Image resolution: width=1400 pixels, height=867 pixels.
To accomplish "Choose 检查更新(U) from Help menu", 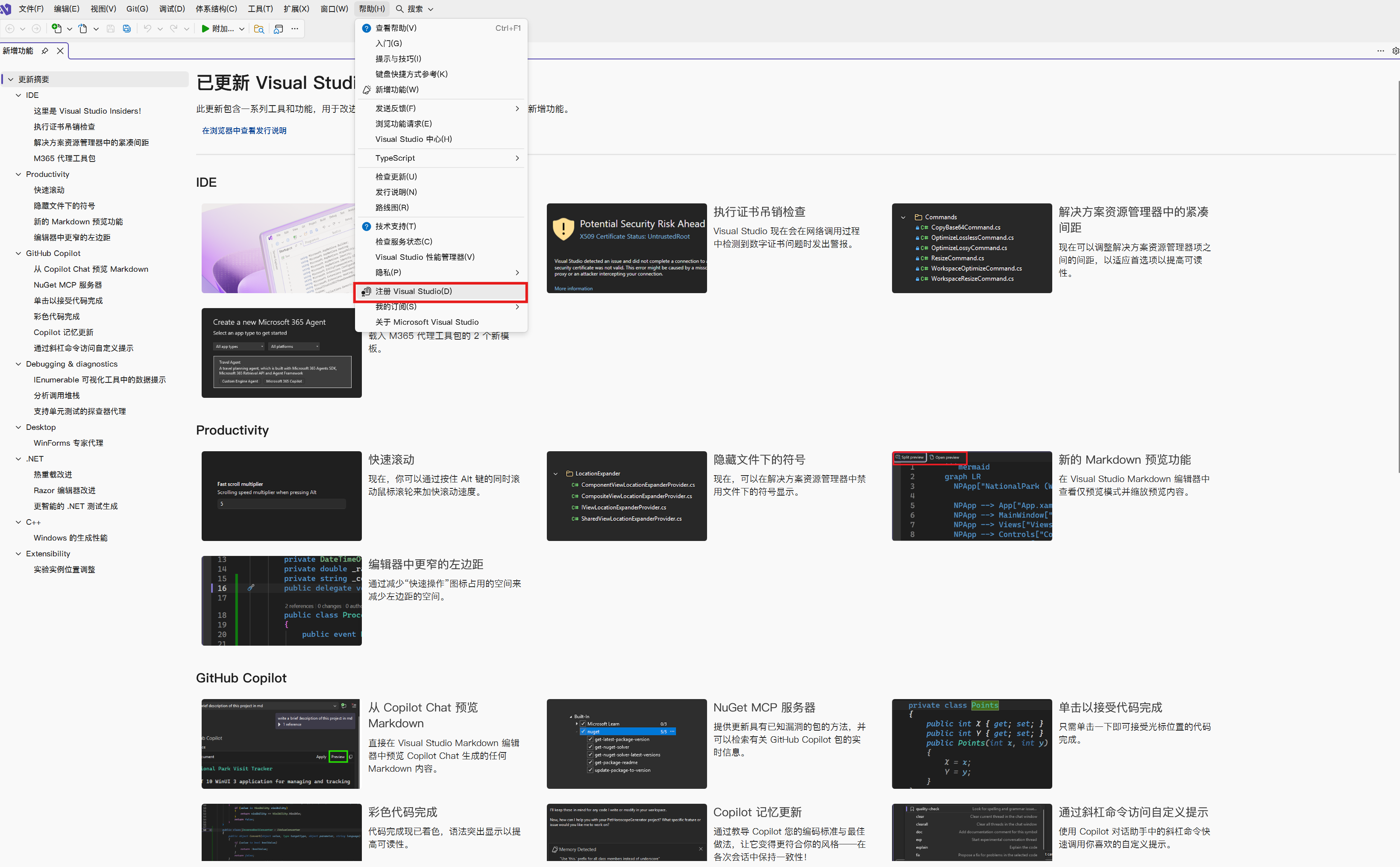I will (396, 176).
